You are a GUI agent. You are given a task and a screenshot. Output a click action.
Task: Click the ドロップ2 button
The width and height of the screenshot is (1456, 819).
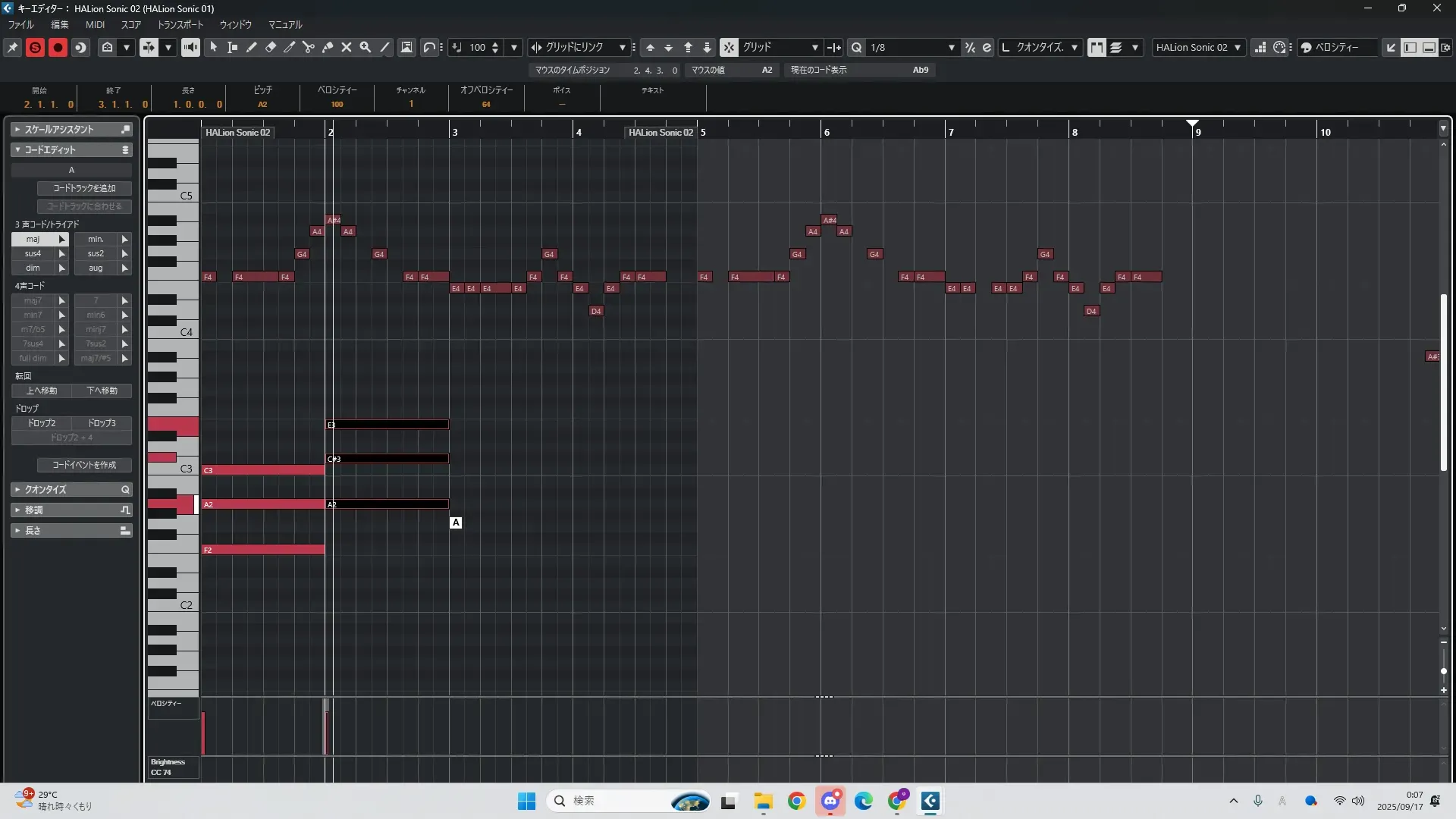42,423
